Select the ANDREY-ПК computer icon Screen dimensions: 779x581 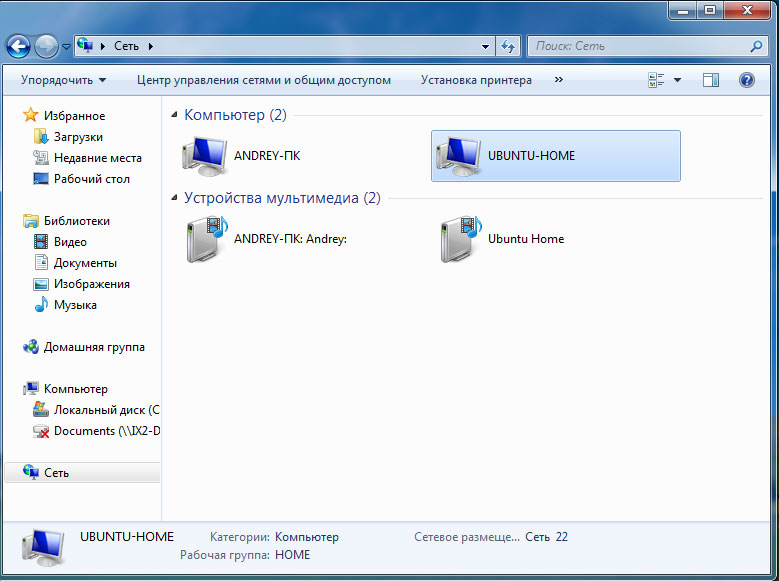[x=205, y=156]
